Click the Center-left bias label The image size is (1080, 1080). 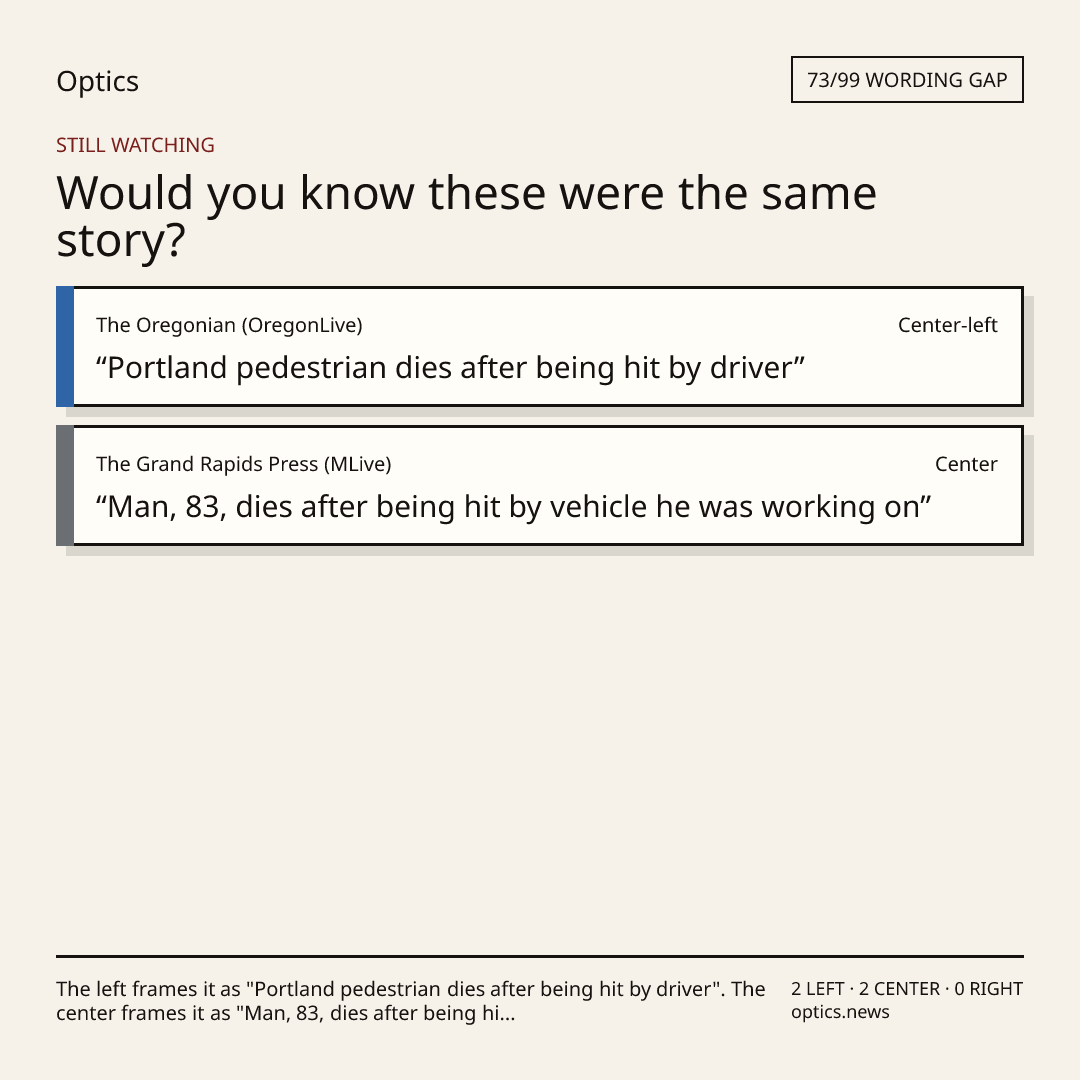pos(947,325)
